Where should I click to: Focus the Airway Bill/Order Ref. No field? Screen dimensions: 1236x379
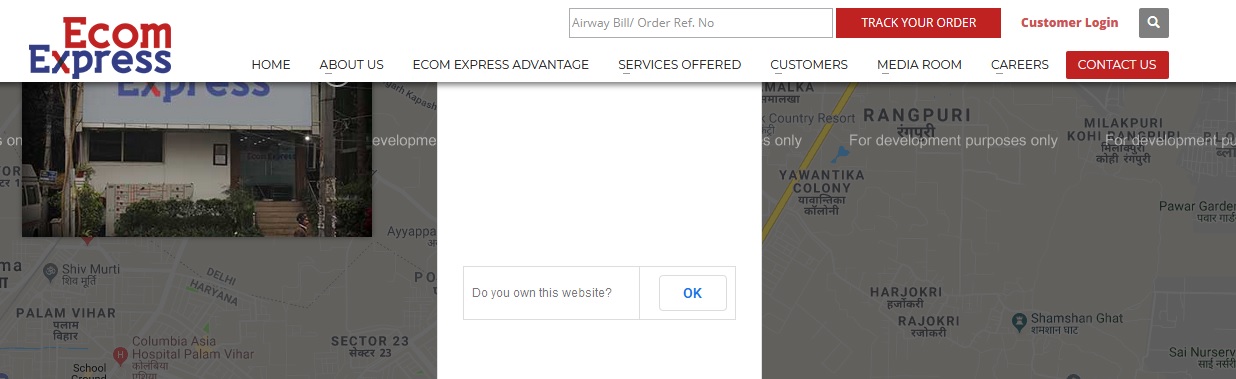701,23
